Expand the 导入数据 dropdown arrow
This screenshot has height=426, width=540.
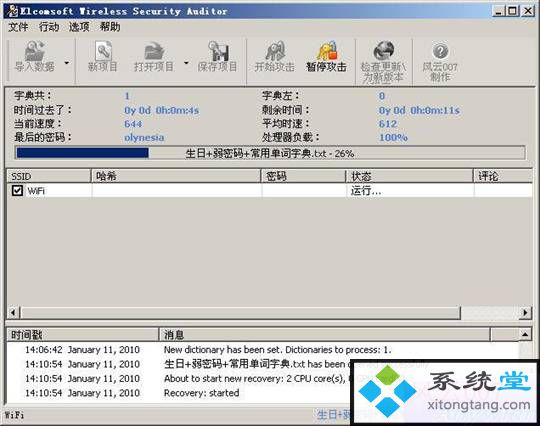tap(66, 63)
